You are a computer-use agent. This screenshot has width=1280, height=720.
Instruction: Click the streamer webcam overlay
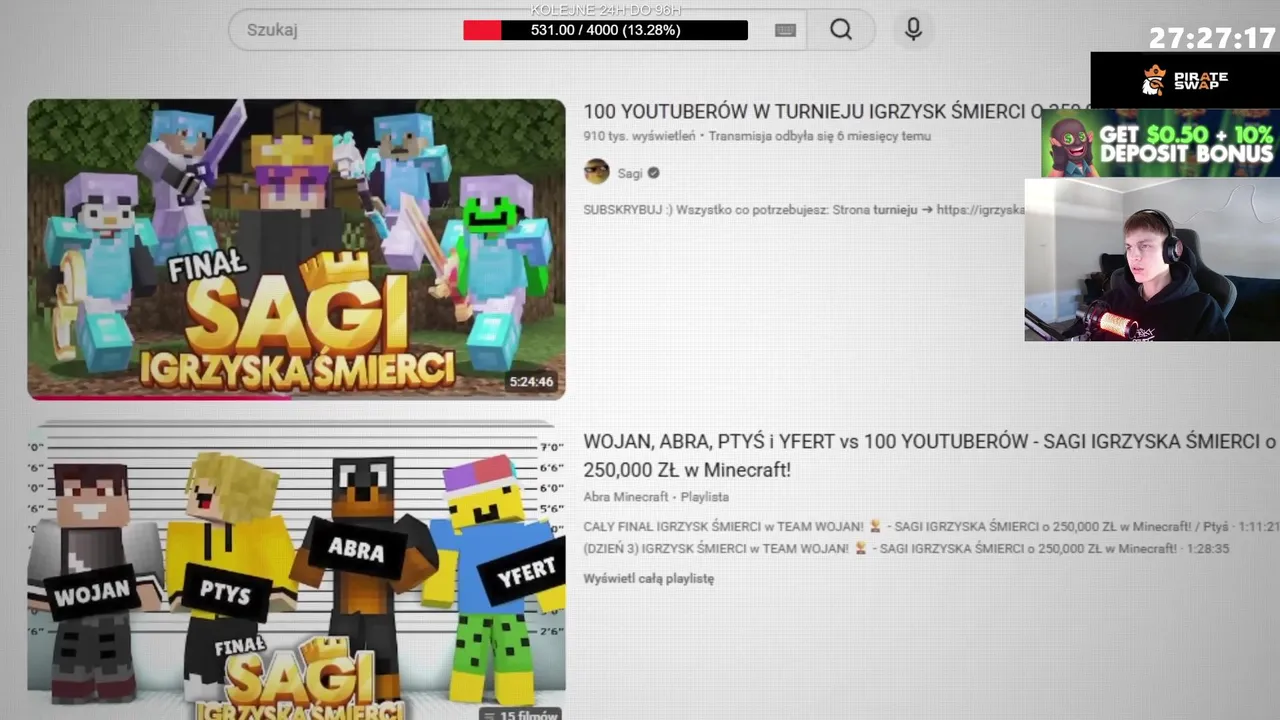click(x=1152, y=260)
